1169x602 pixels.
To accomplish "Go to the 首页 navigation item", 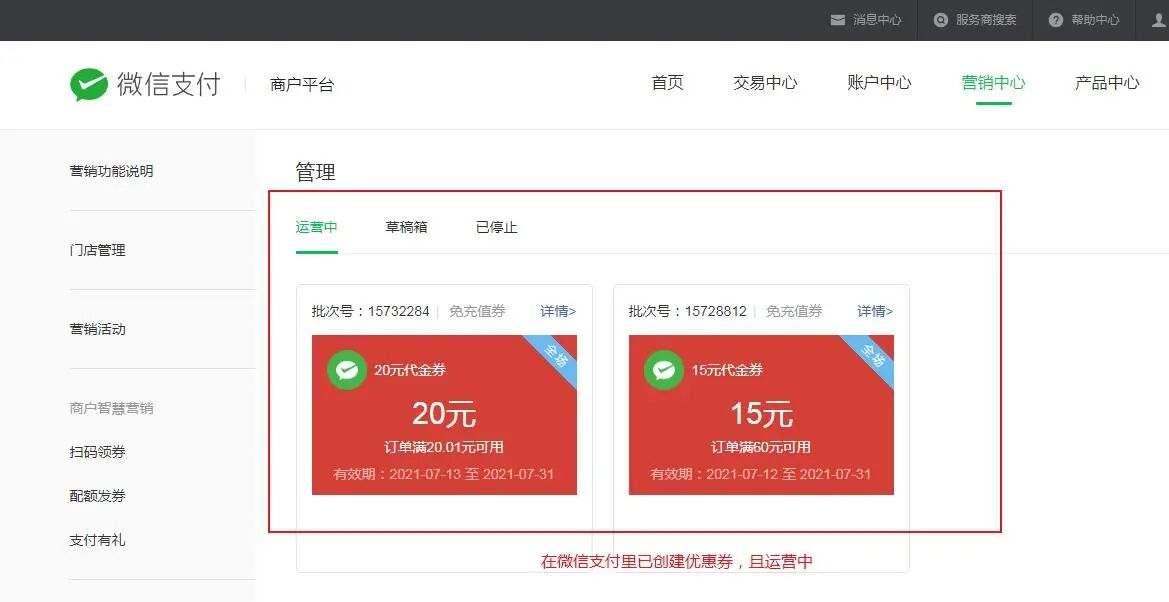I will [x=667, y=83].
